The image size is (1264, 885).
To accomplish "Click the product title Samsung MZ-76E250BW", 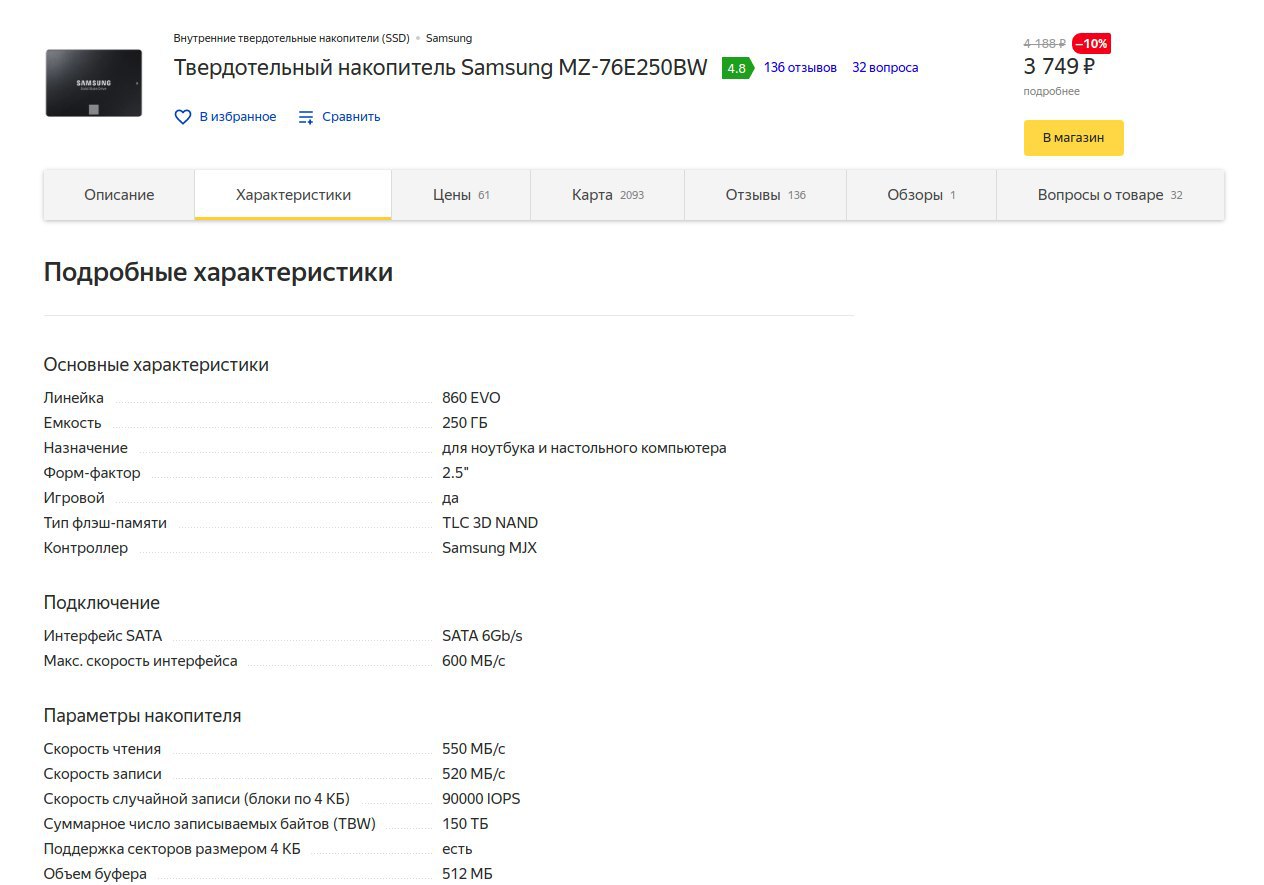I will click(440, 68).
